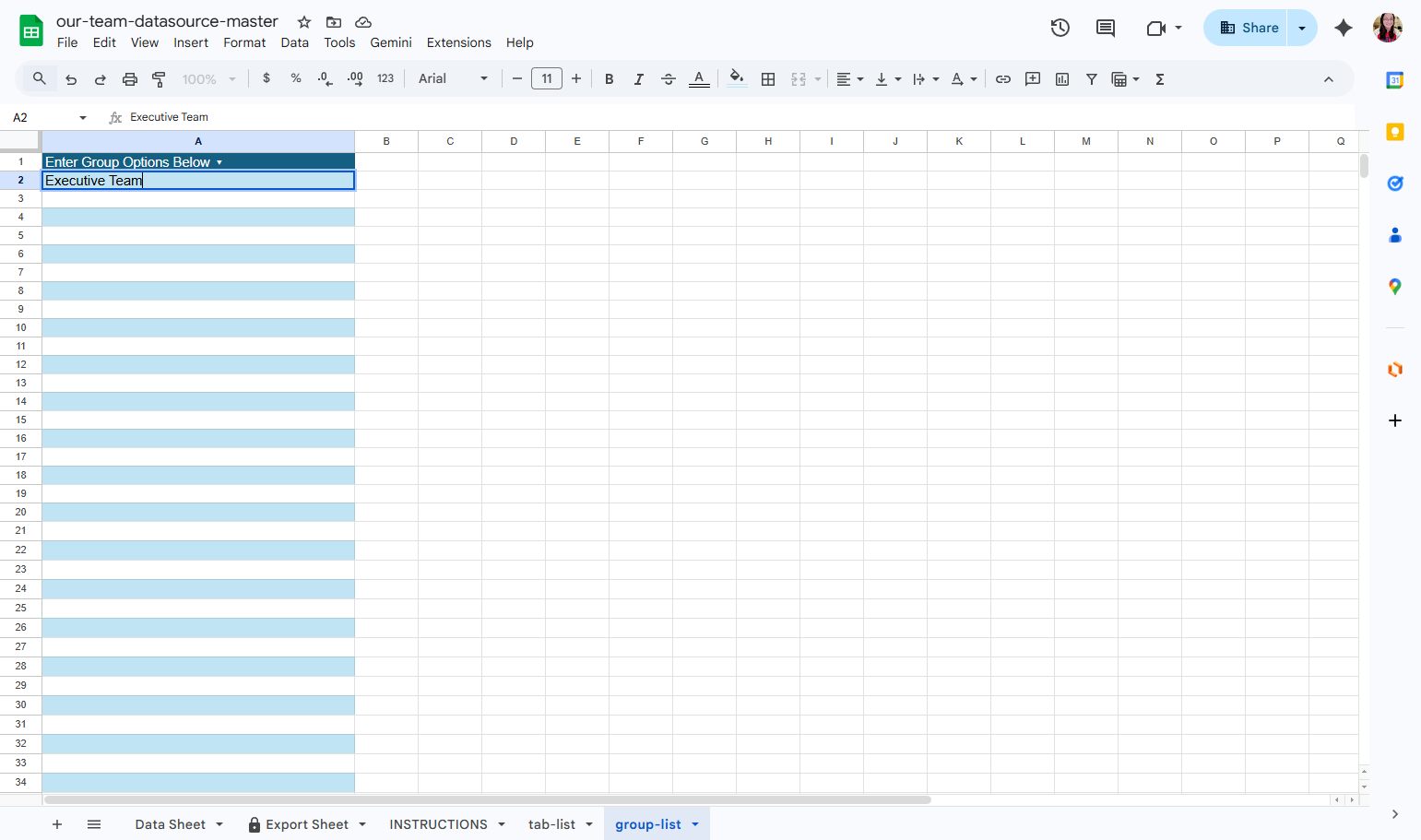Search the menus with the magnifier icon
The height and width of the screenshot is (840, 1421).
coord(40,79)
